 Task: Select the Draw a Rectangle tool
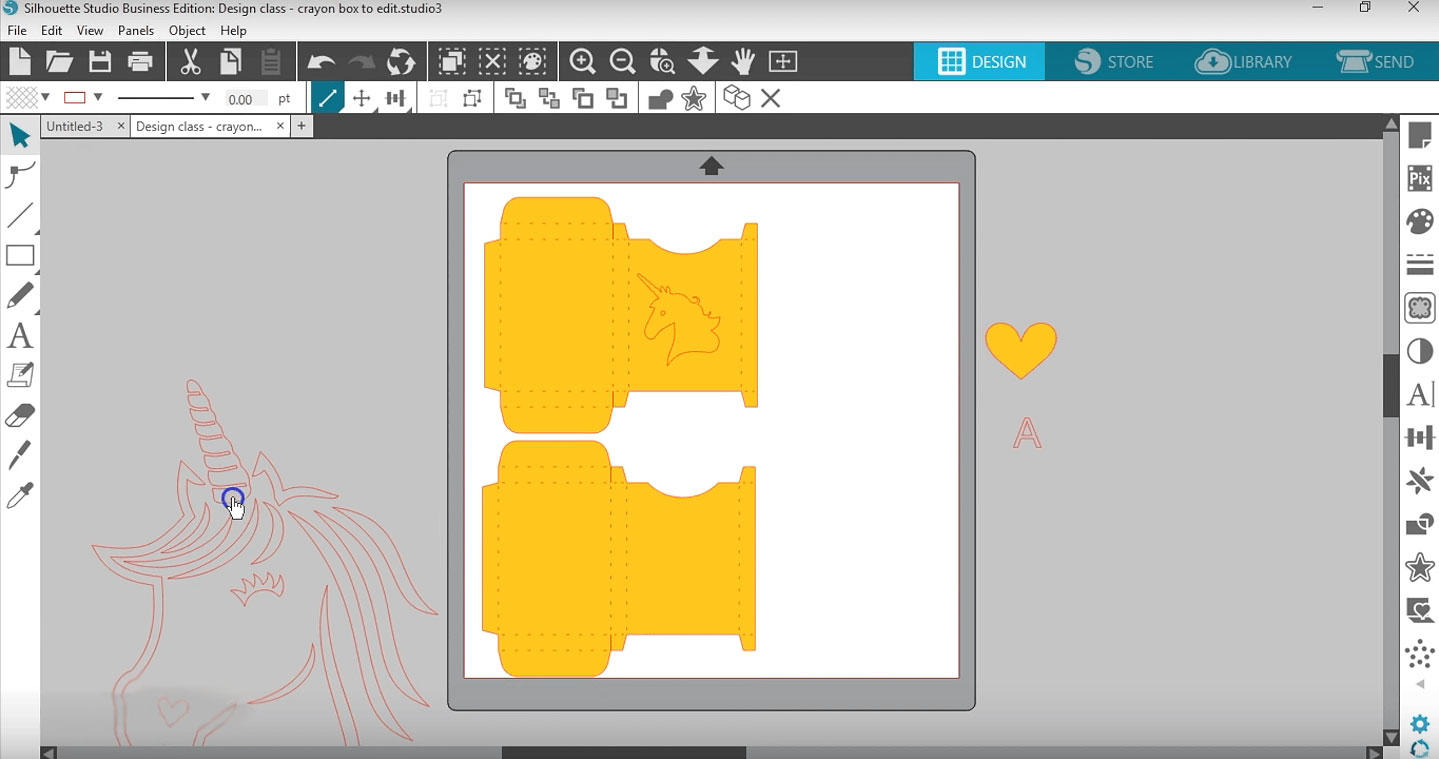[x=20, y=256]
